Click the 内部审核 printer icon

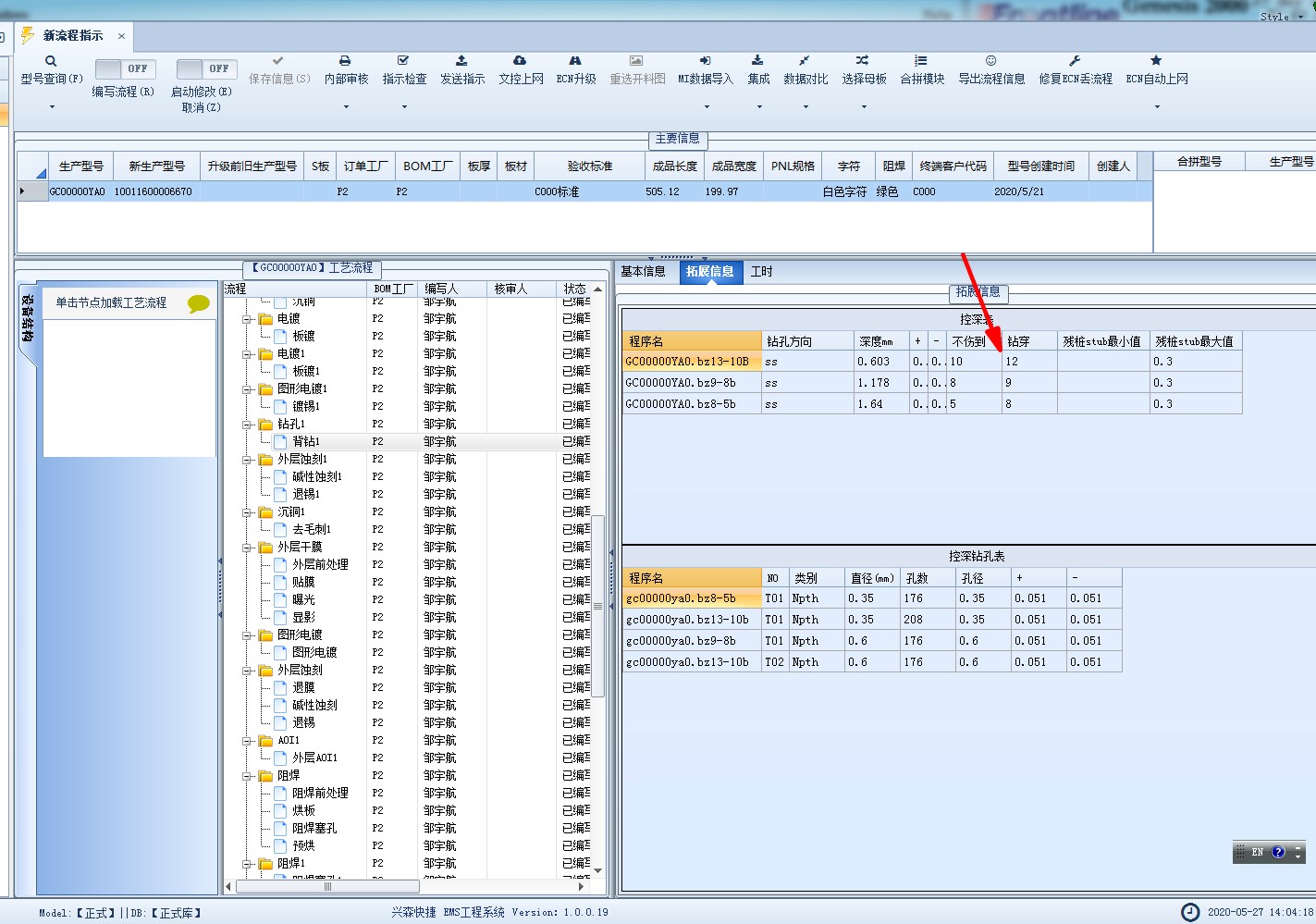coord(345,61)
